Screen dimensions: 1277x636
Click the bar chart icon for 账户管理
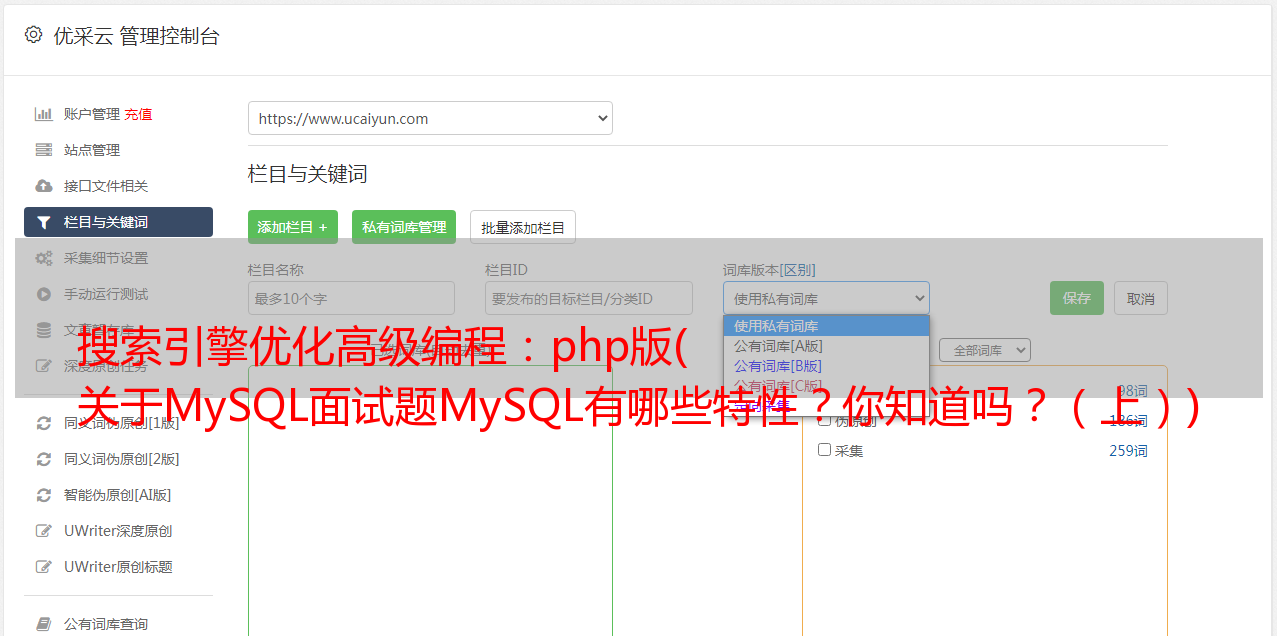tap(44, 114)
